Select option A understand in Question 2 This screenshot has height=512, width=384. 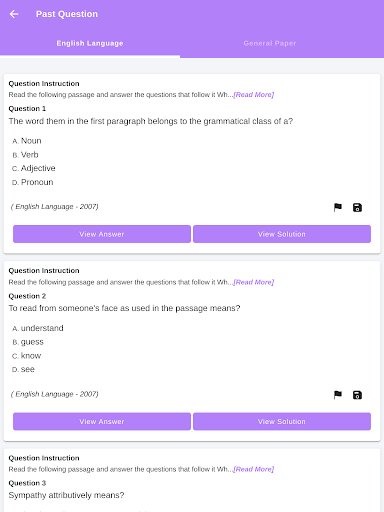click(38, 328)
